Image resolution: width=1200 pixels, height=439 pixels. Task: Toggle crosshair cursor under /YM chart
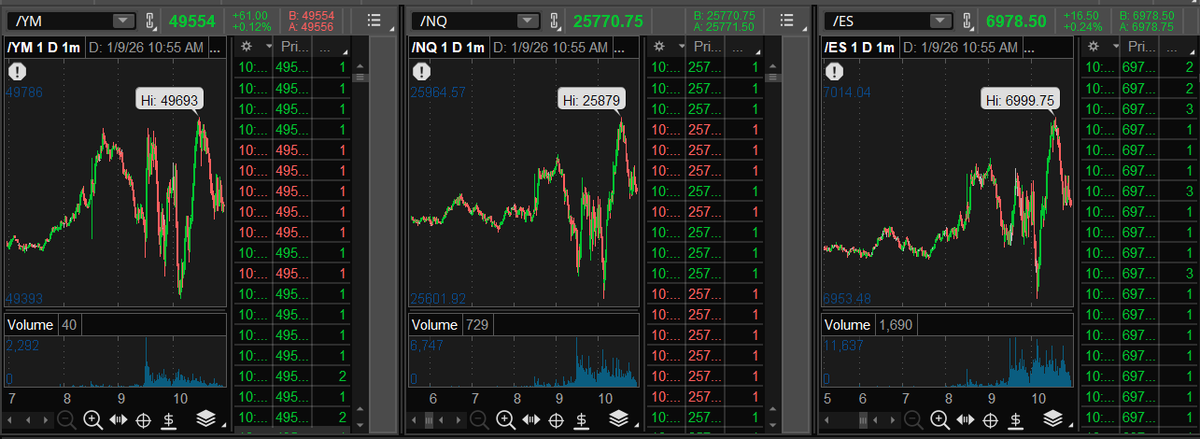143,419
